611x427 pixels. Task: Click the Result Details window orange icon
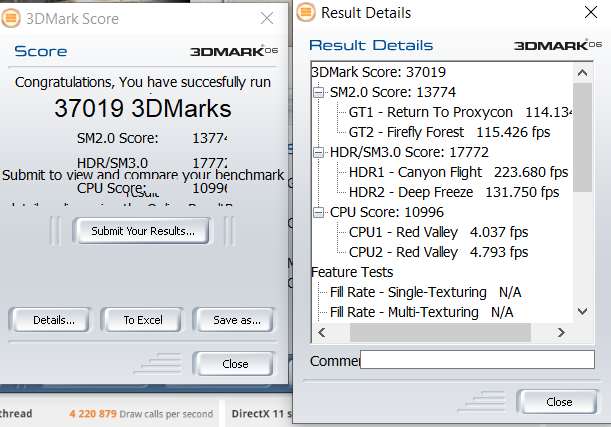[x=306, y=12]
